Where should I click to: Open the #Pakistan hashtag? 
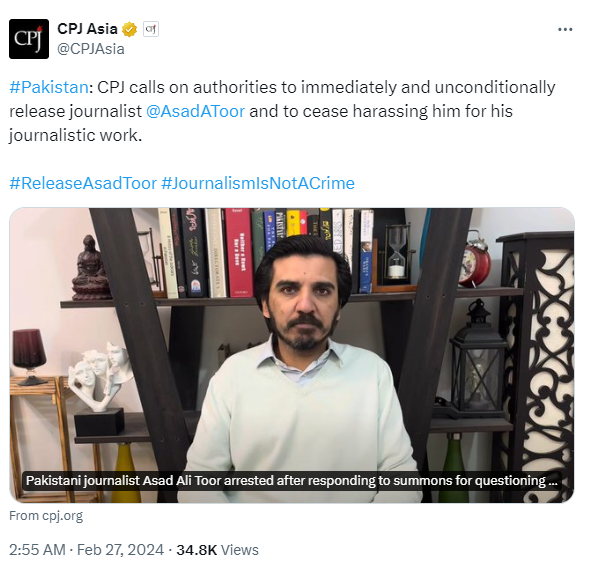pyautogui.click(x=49, y=87)
